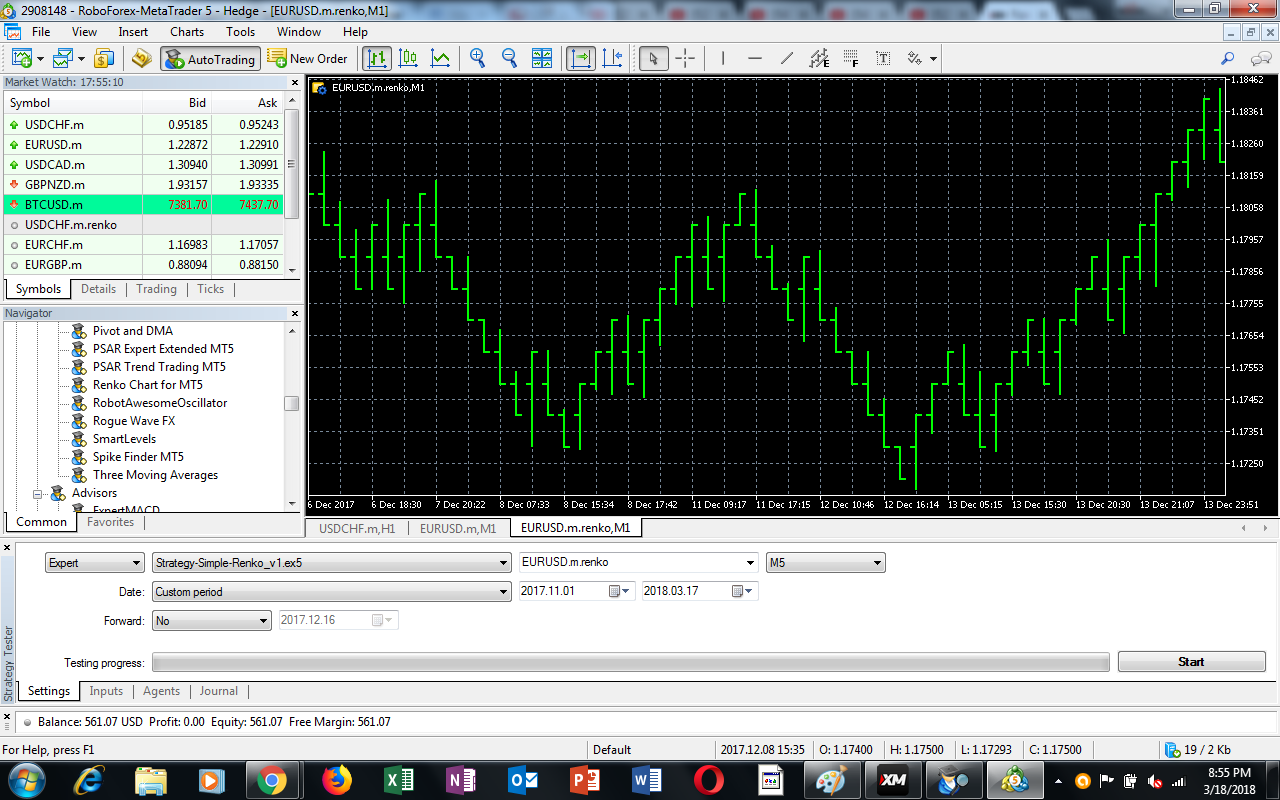Select the draw text label tool
Image resolution: width=1280 pixels, height=800 pixels.
coord(883,59)
